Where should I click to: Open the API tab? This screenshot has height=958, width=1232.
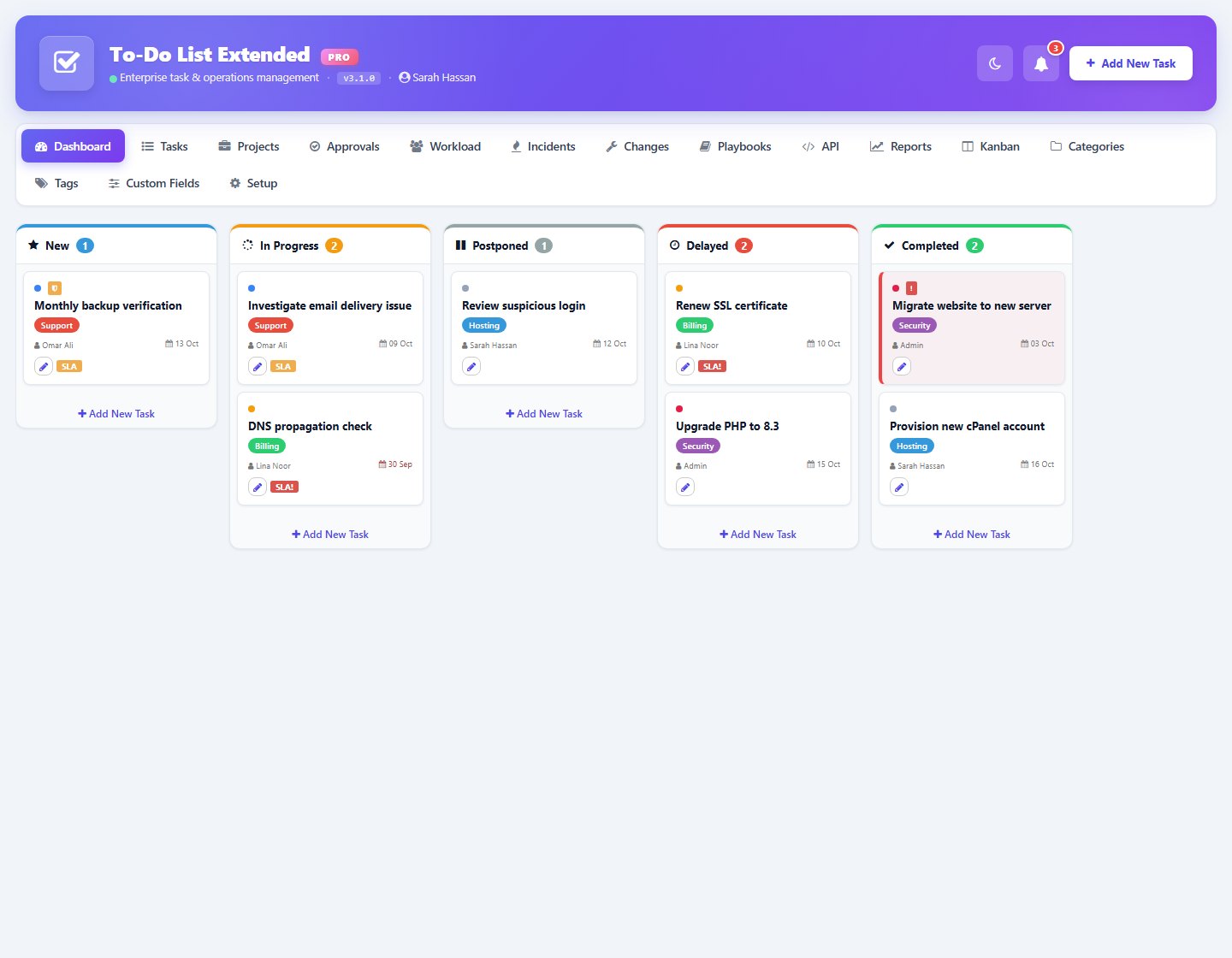[x=820, y=146]
